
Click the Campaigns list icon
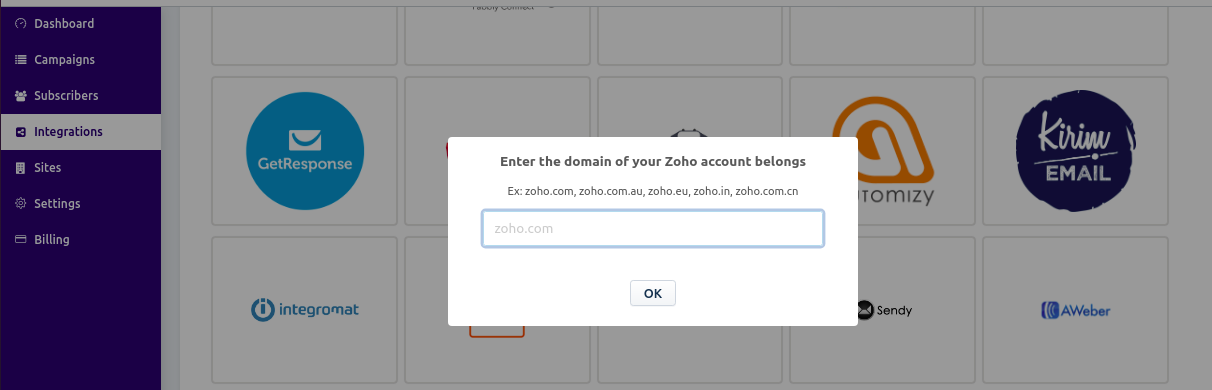pyautogui.click(x=21, y=60)
